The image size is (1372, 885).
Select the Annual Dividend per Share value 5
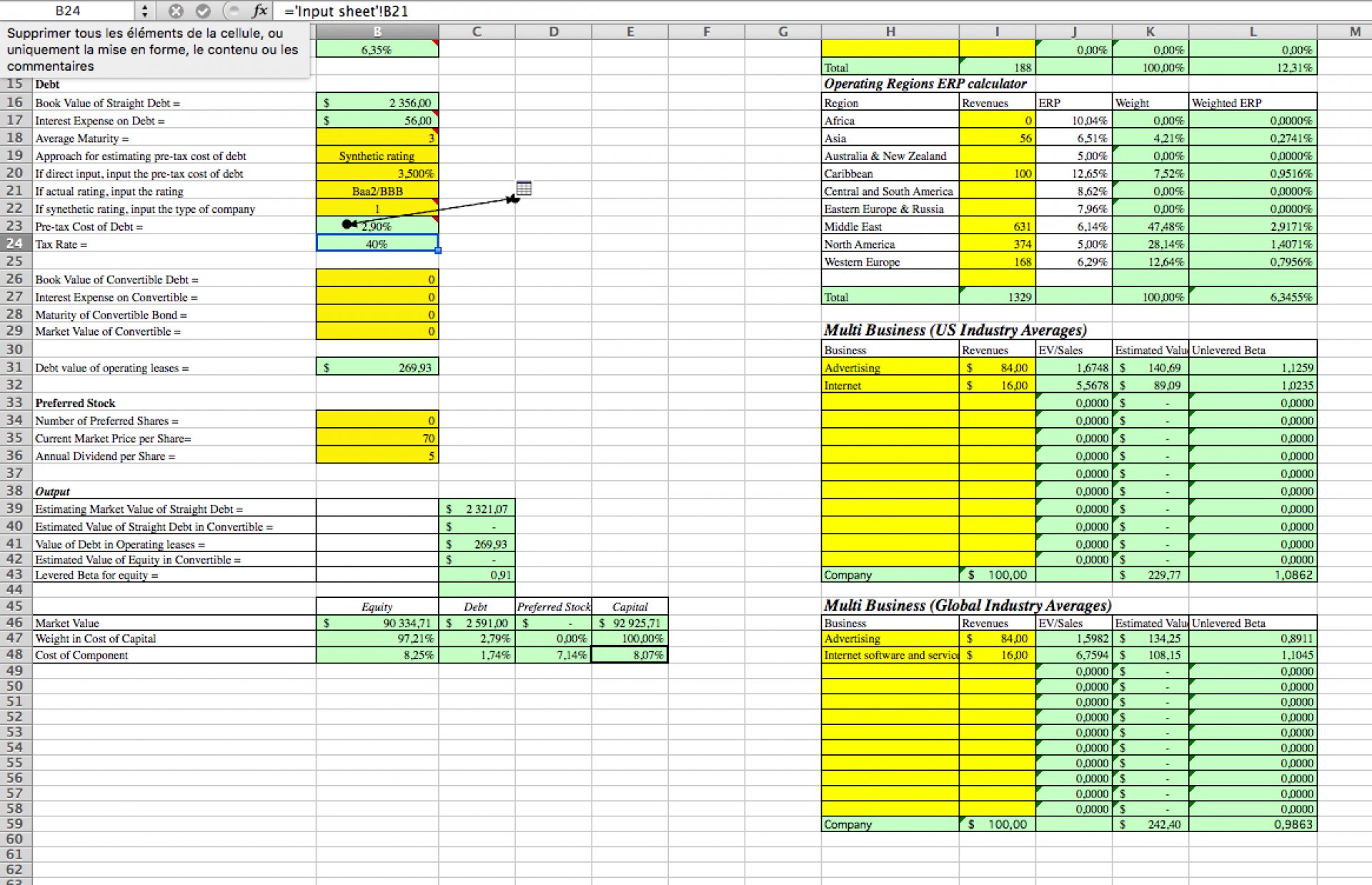[x=377, y=456]
